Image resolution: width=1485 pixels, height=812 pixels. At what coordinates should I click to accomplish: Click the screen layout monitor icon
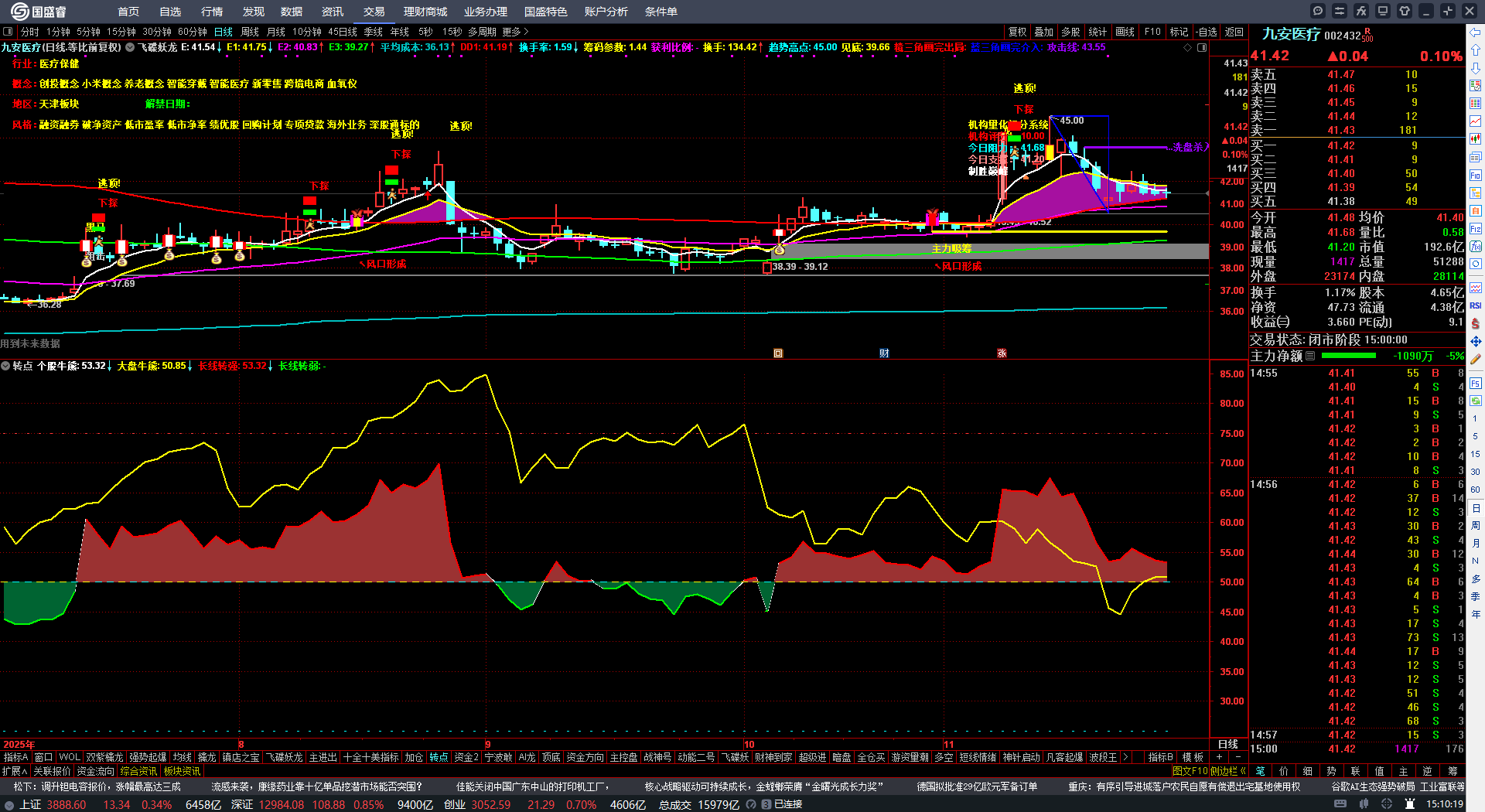1383,11
